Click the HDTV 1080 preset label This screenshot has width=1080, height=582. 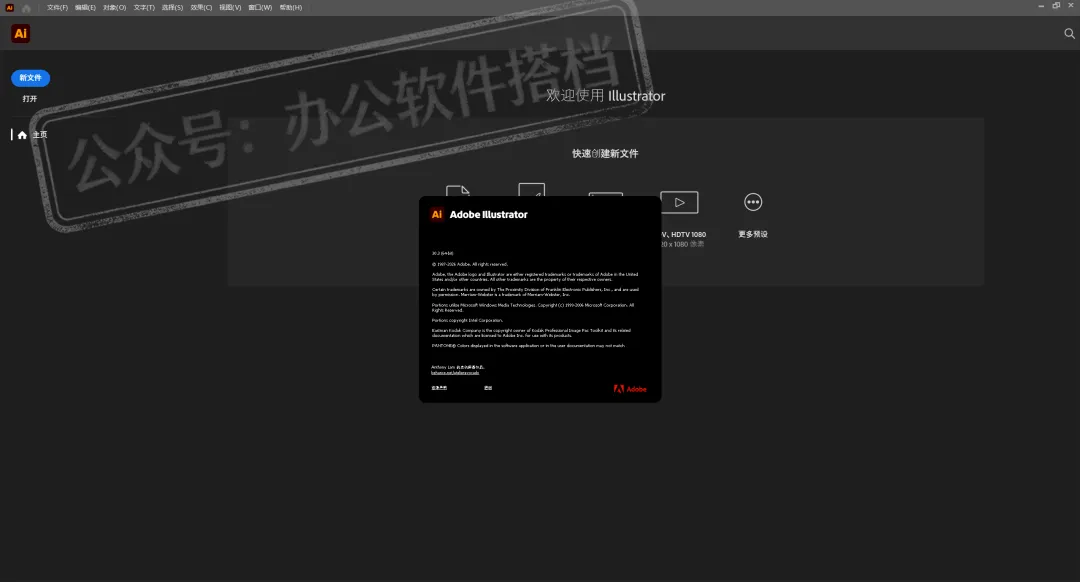tap(683, 234)
